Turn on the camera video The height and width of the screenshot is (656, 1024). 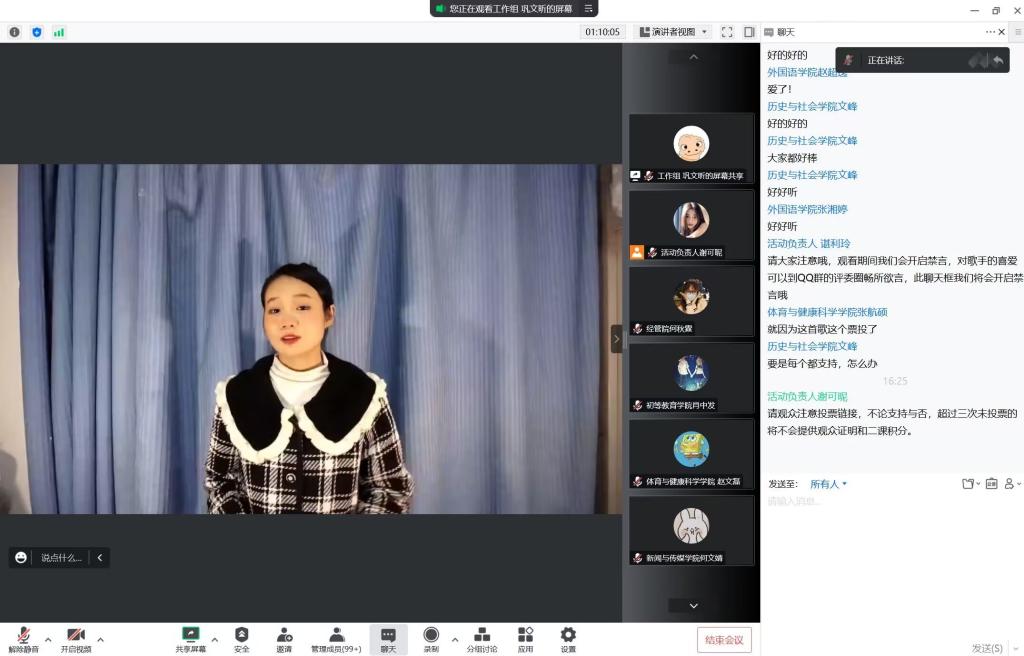(x=75, y=639)
